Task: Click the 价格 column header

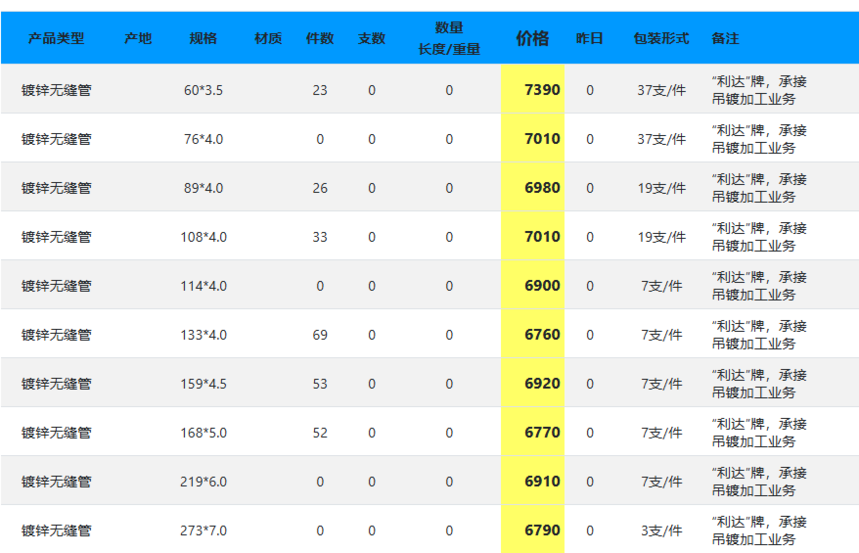Action: (532, 38)
